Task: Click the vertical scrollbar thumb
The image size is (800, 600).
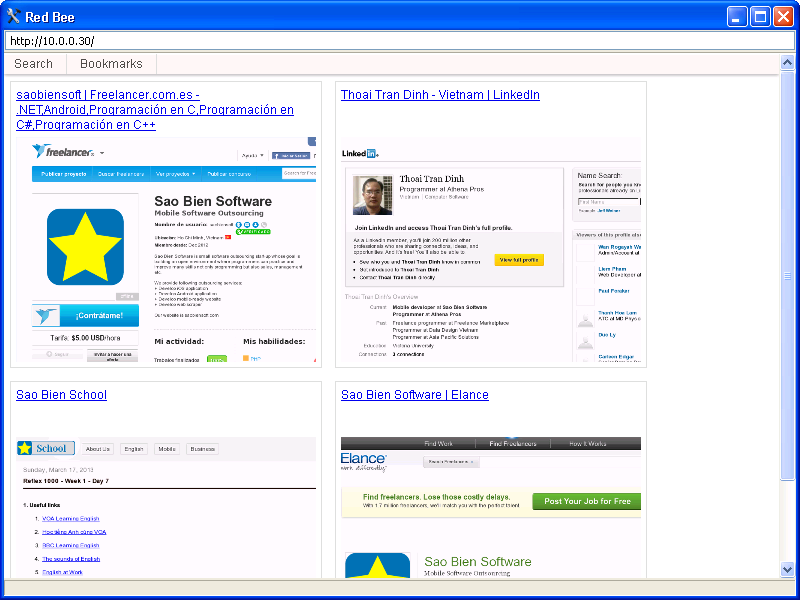Action: tap(787, 276)
